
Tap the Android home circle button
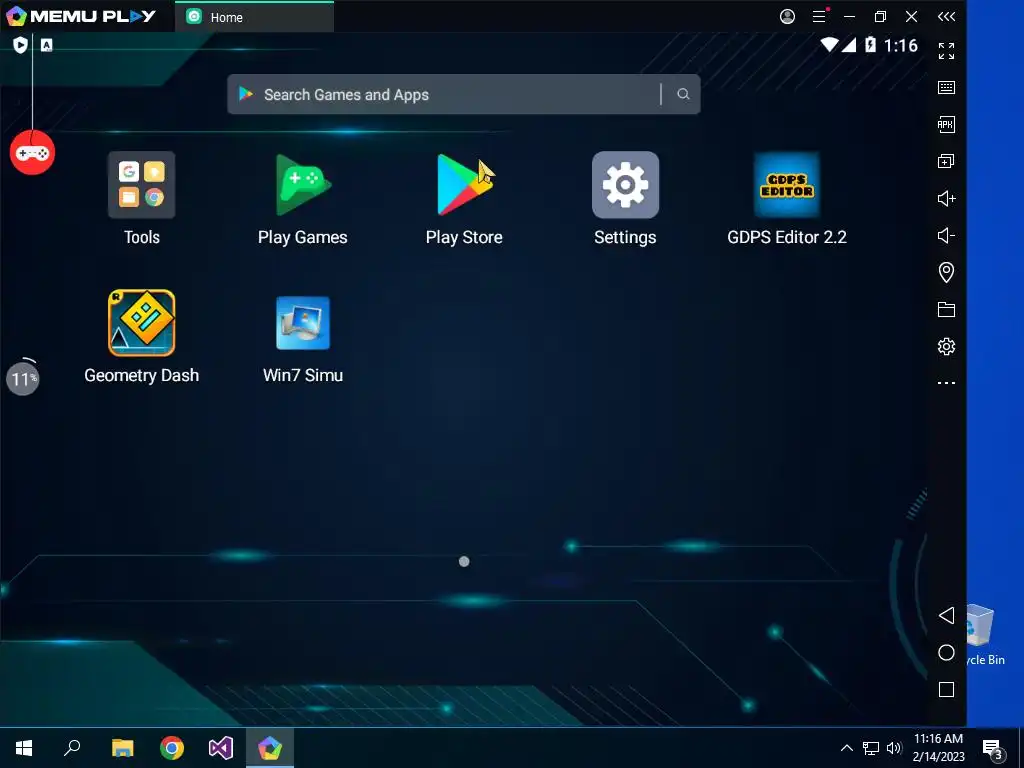pyautogui.click(x=946, y=652)
